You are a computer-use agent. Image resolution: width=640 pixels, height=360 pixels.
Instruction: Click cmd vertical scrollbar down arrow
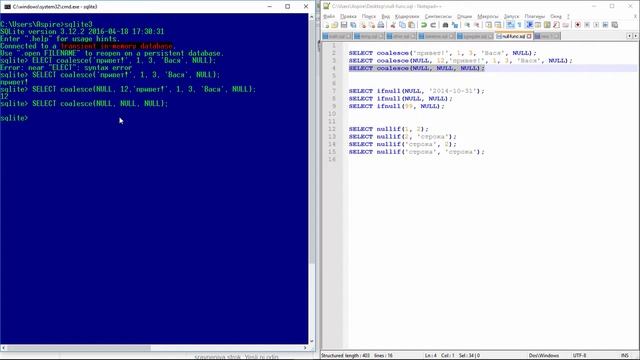[x=312, y=341]
